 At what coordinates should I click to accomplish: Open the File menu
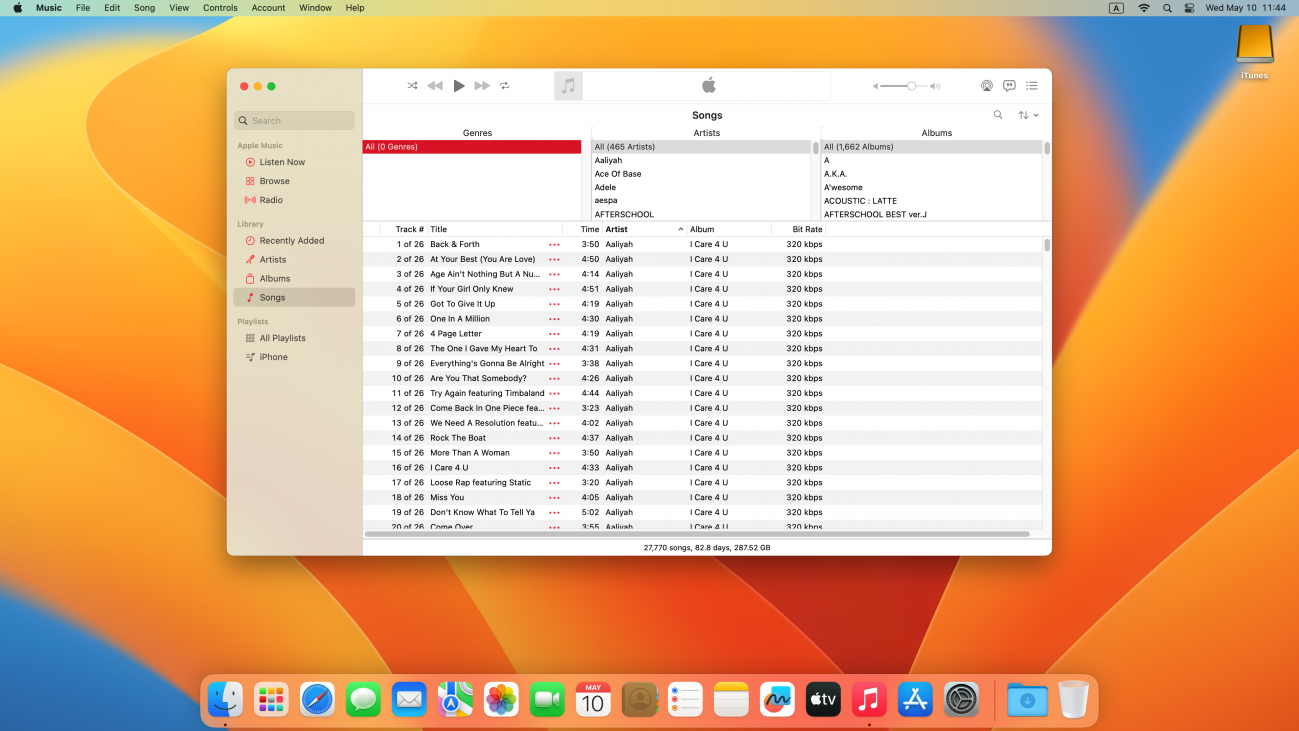(x=83, y=7)
